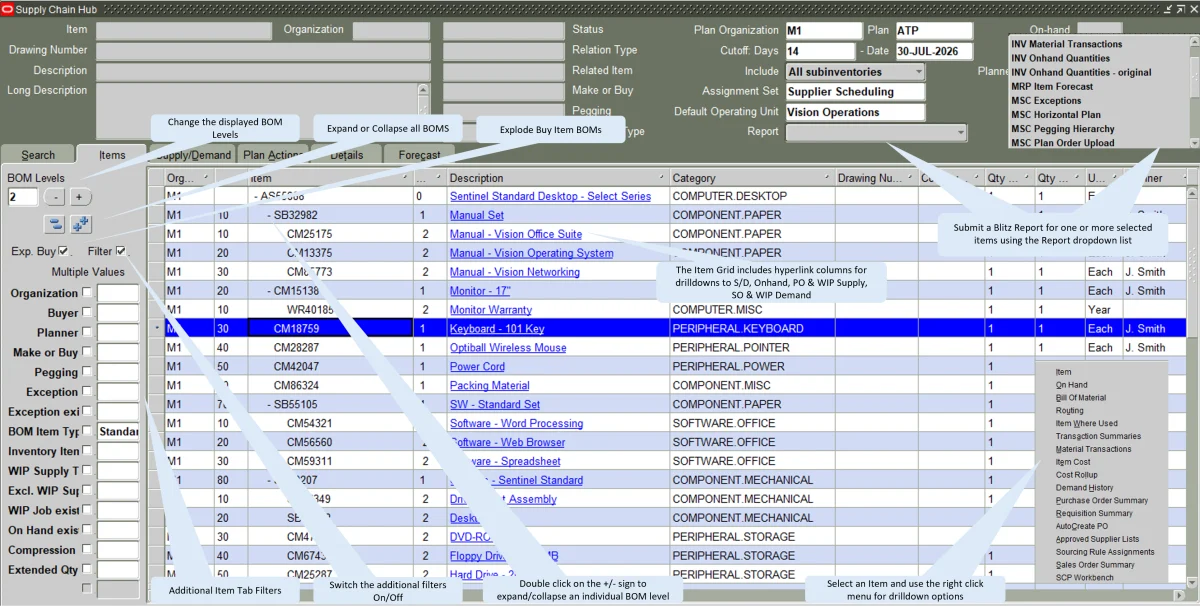Viewport: 1200px width, 610px height.
Task: Click the Cutoff Days field showing 14
Action: tap(820, 51)
